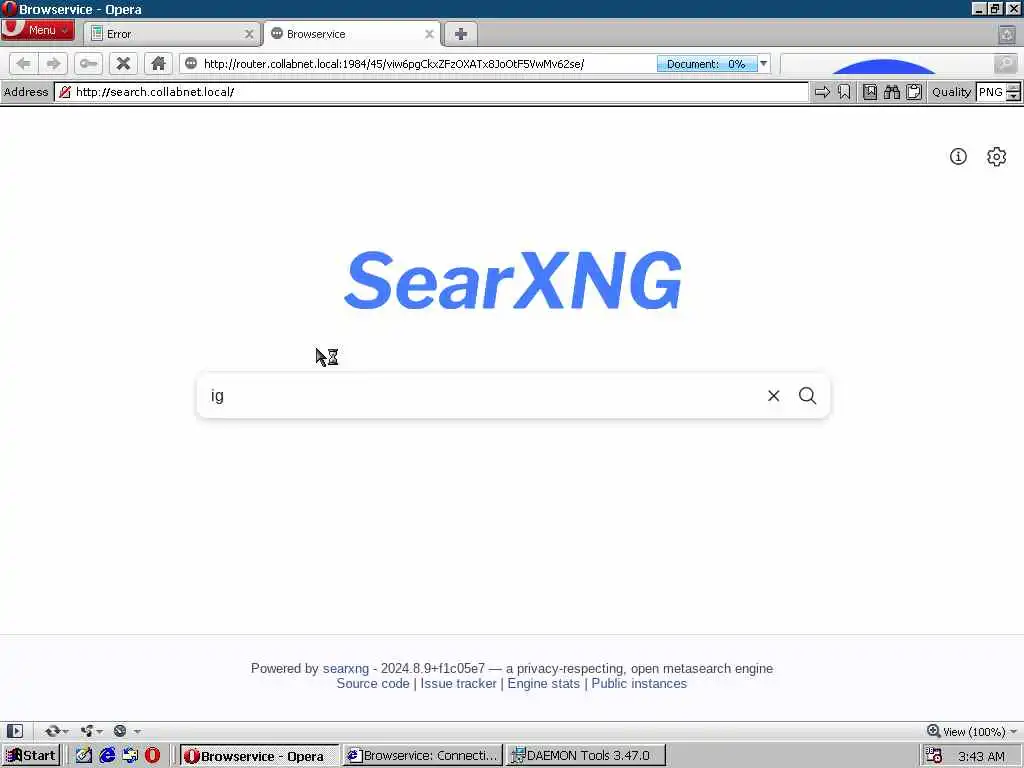Click the Opera search field at top right
Screen dimensions: 1024x768
[887, 63]
